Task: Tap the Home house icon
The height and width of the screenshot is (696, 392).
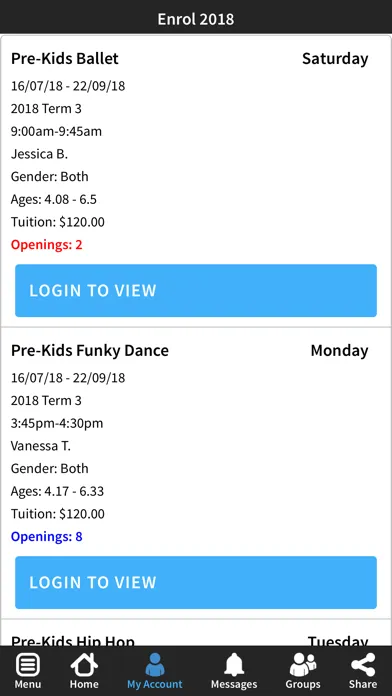Action: [84, 665]
